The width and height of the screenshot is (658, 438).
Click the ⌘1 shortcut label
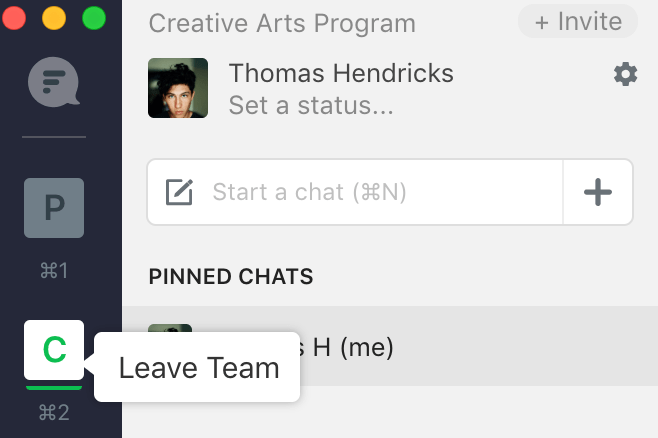54,270
